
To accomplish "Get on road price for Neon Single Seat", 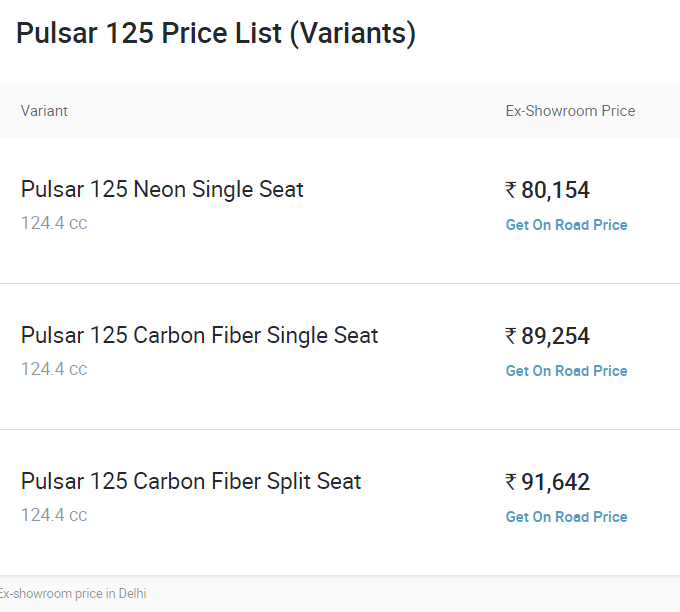I will (x=566, y=225).
